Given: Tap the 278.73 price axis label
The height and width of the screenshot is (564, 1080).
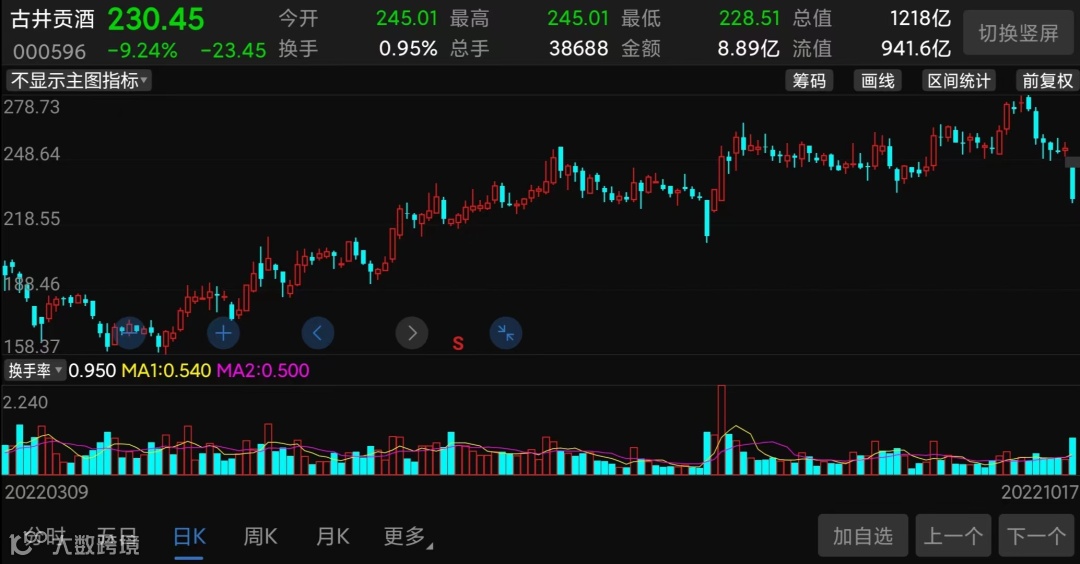Looking at the screenshot, I should (32, 107).
